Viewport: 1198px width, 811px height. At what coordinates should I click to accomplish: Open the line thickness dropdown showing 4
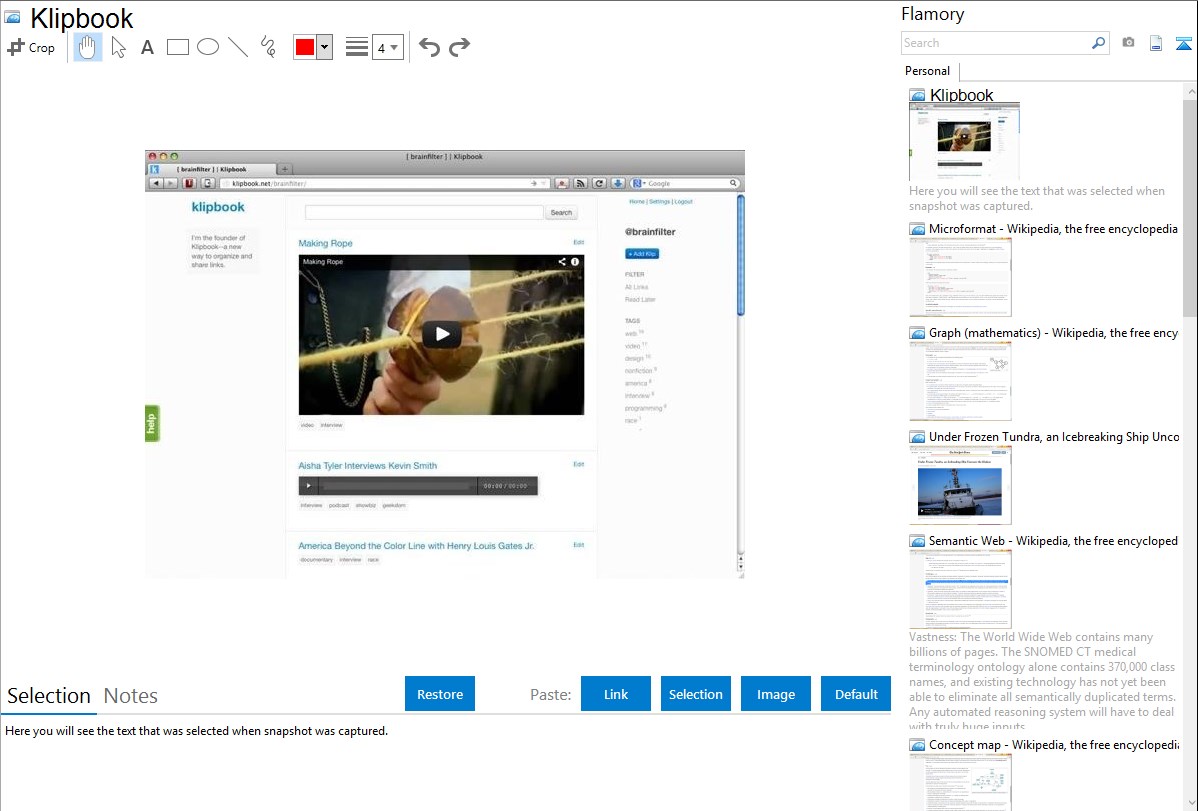point(387,47)
